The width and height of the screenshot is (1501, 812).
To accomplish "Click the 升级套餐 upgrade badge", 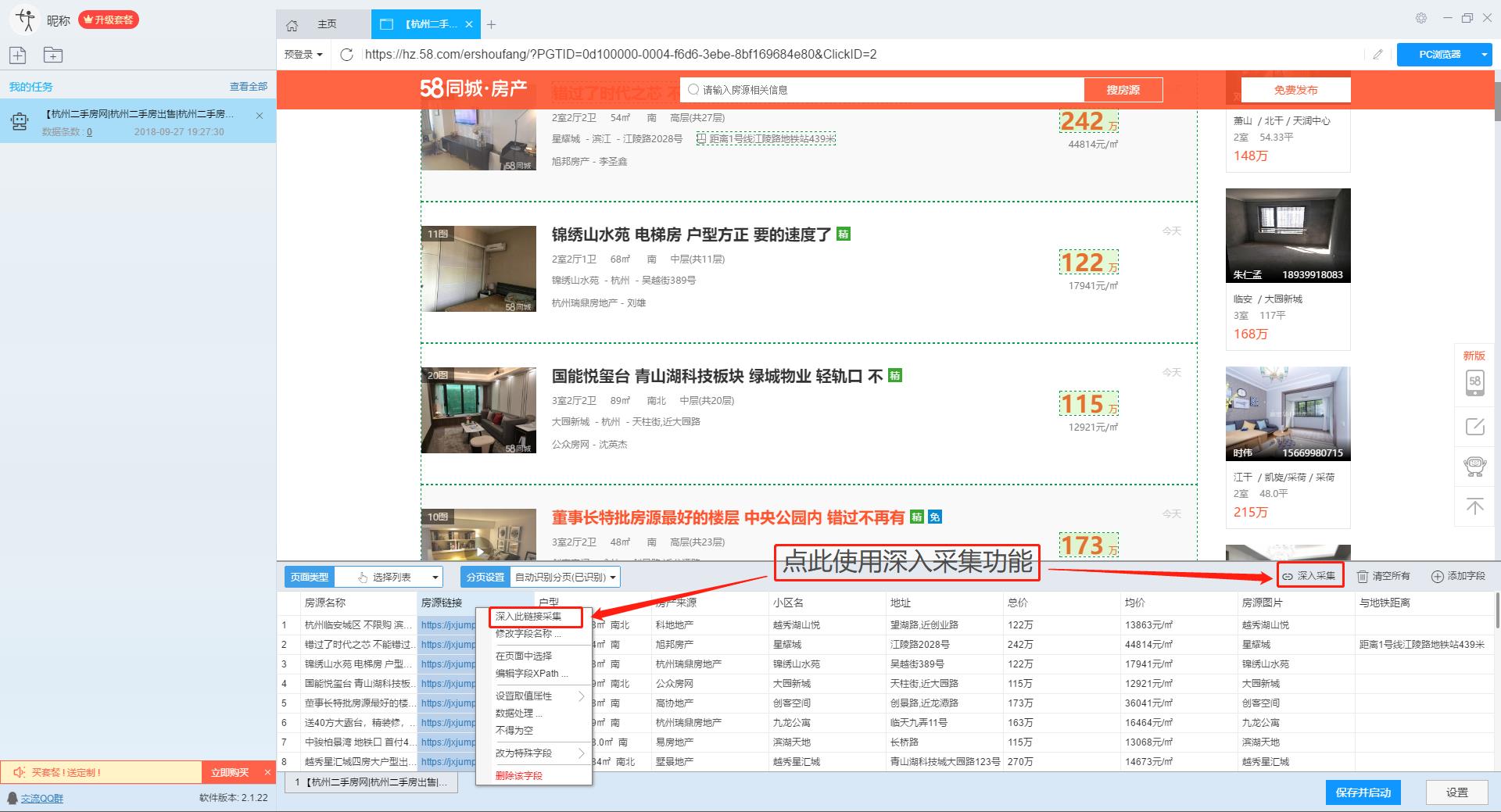I will [109, 20].
